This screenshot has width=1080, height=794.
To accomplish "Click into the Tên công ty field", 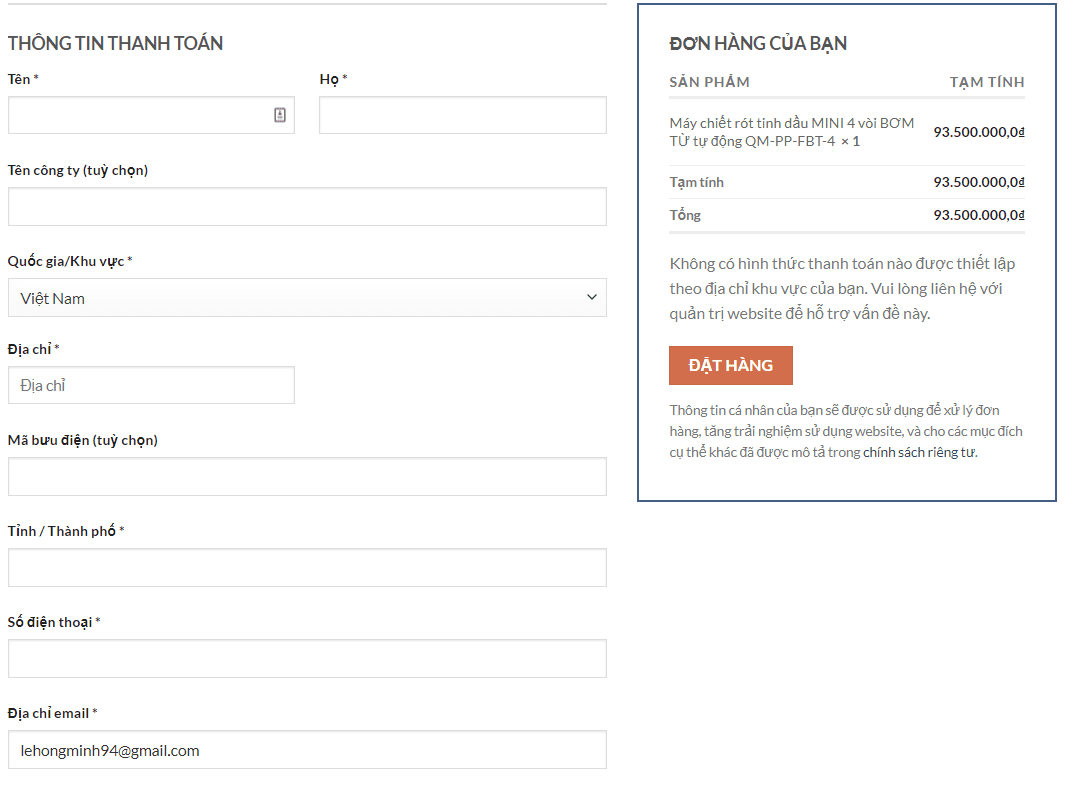I will click(x=307, y=206).
